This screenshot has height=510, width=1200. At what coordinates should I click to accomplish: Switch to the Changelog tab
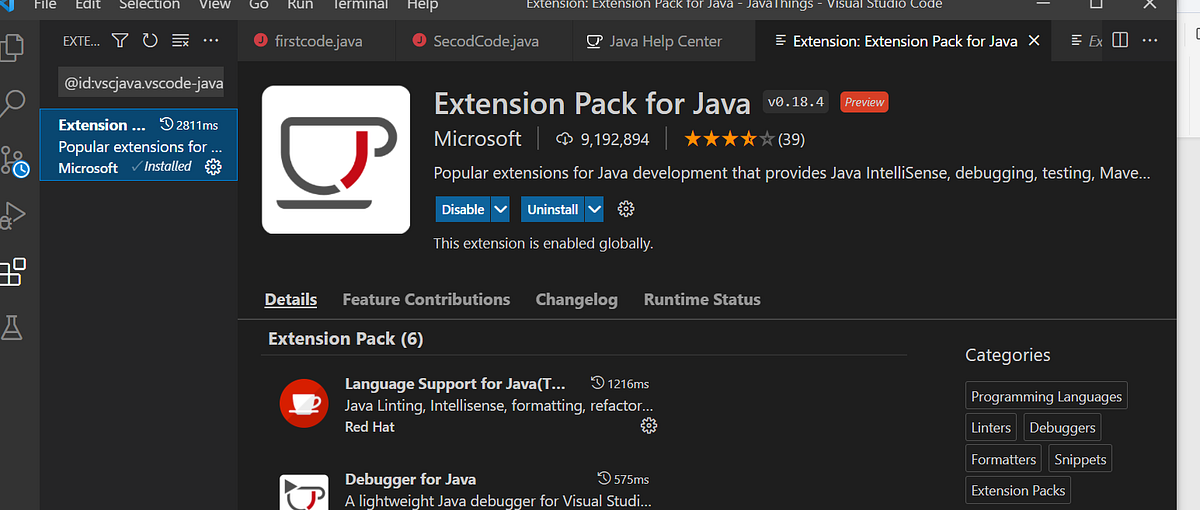click(x=577, y=299)
